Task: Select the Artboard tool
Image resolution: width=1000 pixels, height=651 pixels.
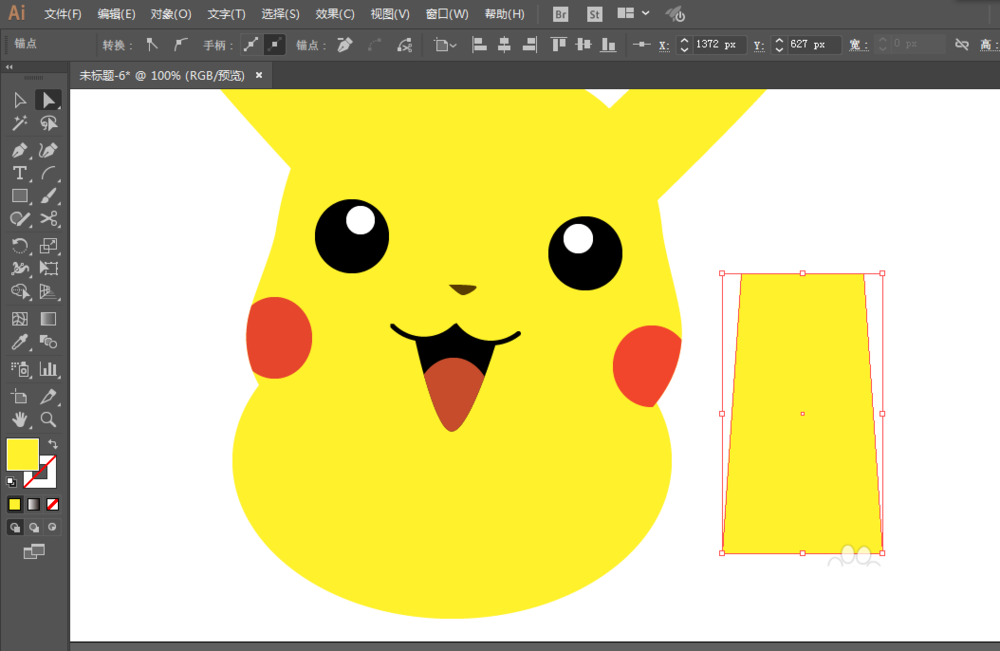Action: point(20,397)
